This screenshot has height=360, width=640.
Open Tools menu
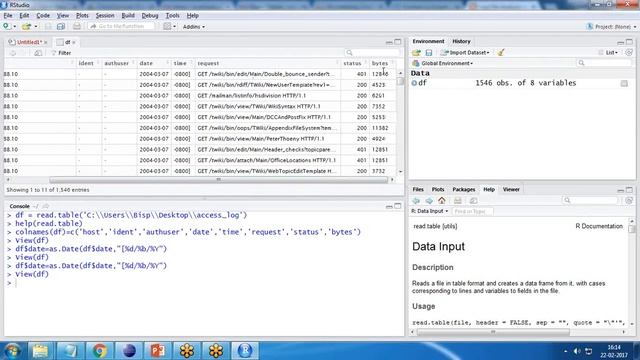172,16
